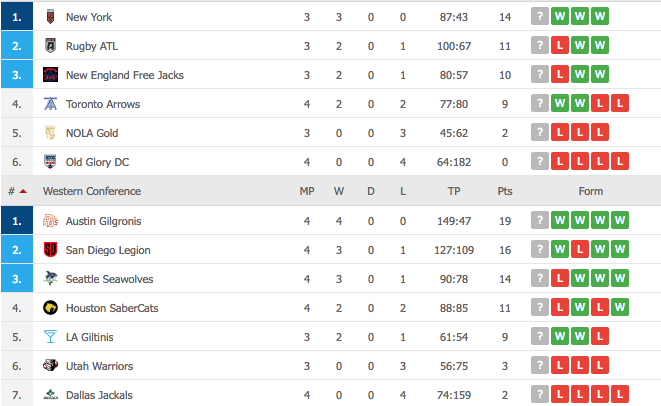Image resolution: width=661 pixels, height=406 pixels.
Task: Click New York's upcoming match question mark
Action: (540, 16)
